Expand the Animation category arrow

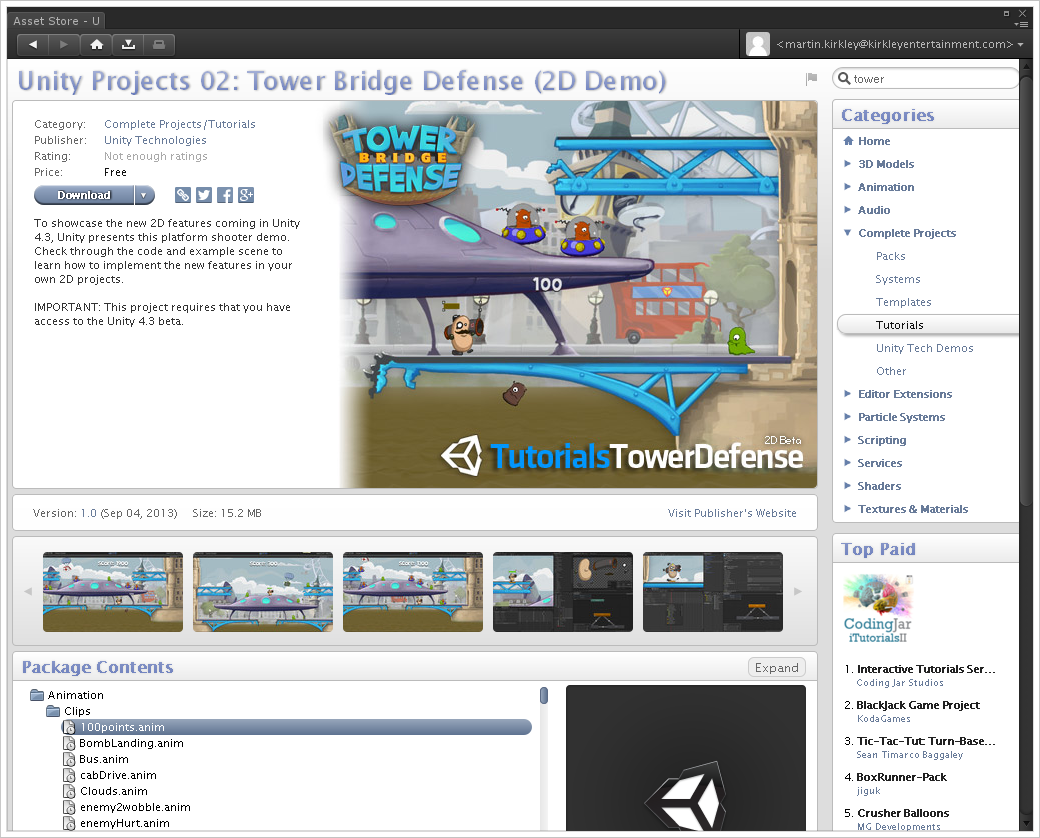(x=847, y=186)
